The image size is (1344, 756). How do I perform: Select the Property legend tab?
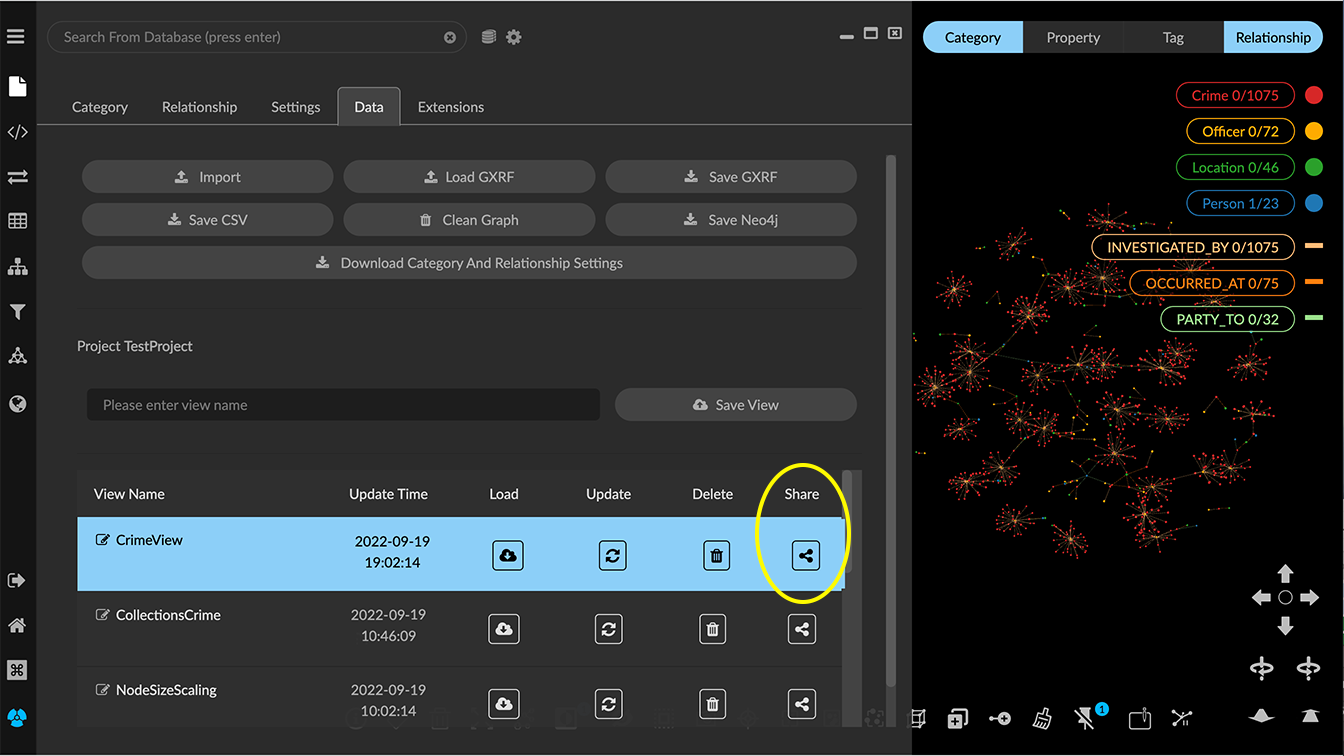(1073, 38)
